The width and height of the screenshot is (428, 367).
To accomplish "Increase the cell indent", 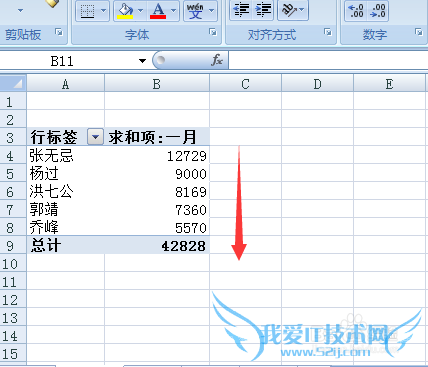I will (x=263, y=10).
